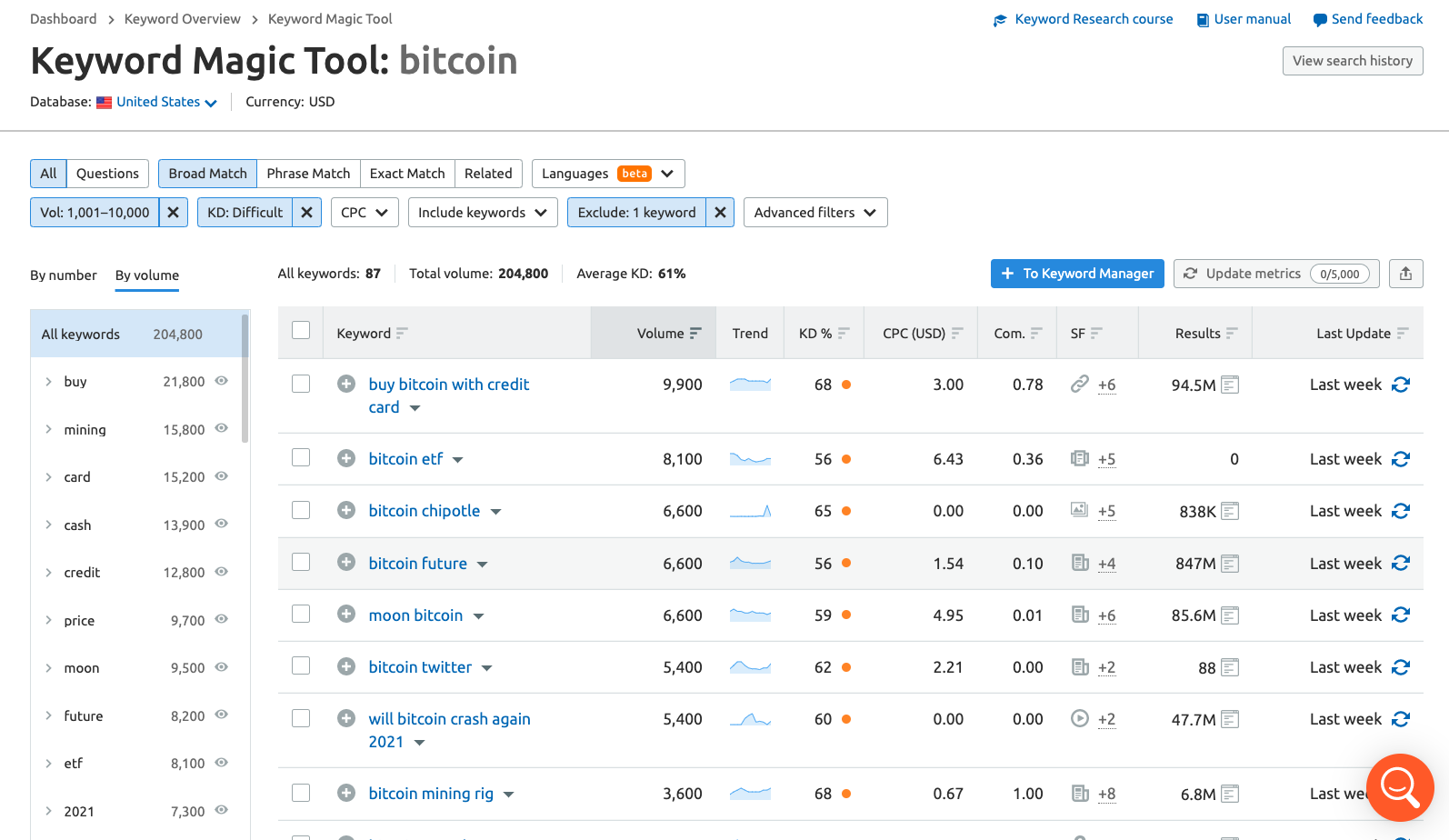This screenshot has height=840, width=1449.
Task: Open the Advanced filters dropdown
Action: (815, 213)
